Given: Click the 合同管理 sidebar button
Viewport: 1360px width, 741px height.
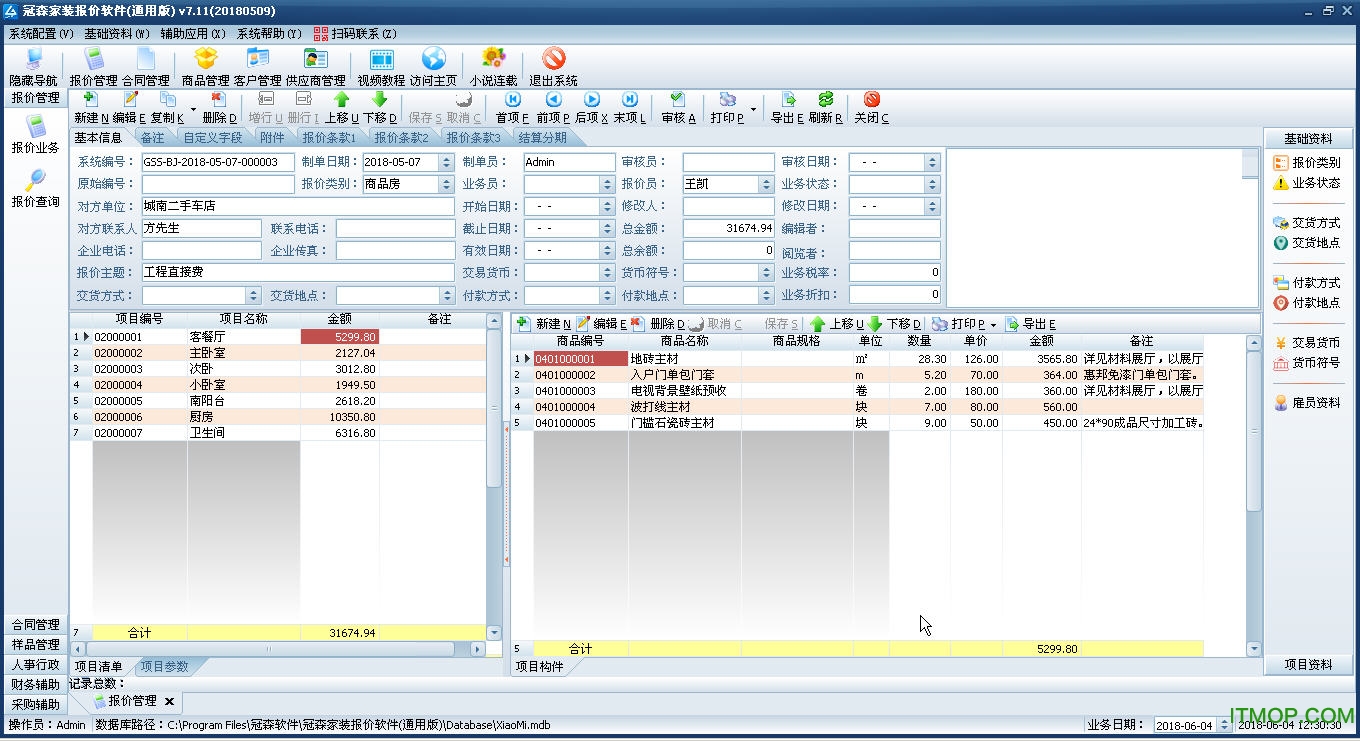Looking at the screenshot, I should click(x=36, y=624).
